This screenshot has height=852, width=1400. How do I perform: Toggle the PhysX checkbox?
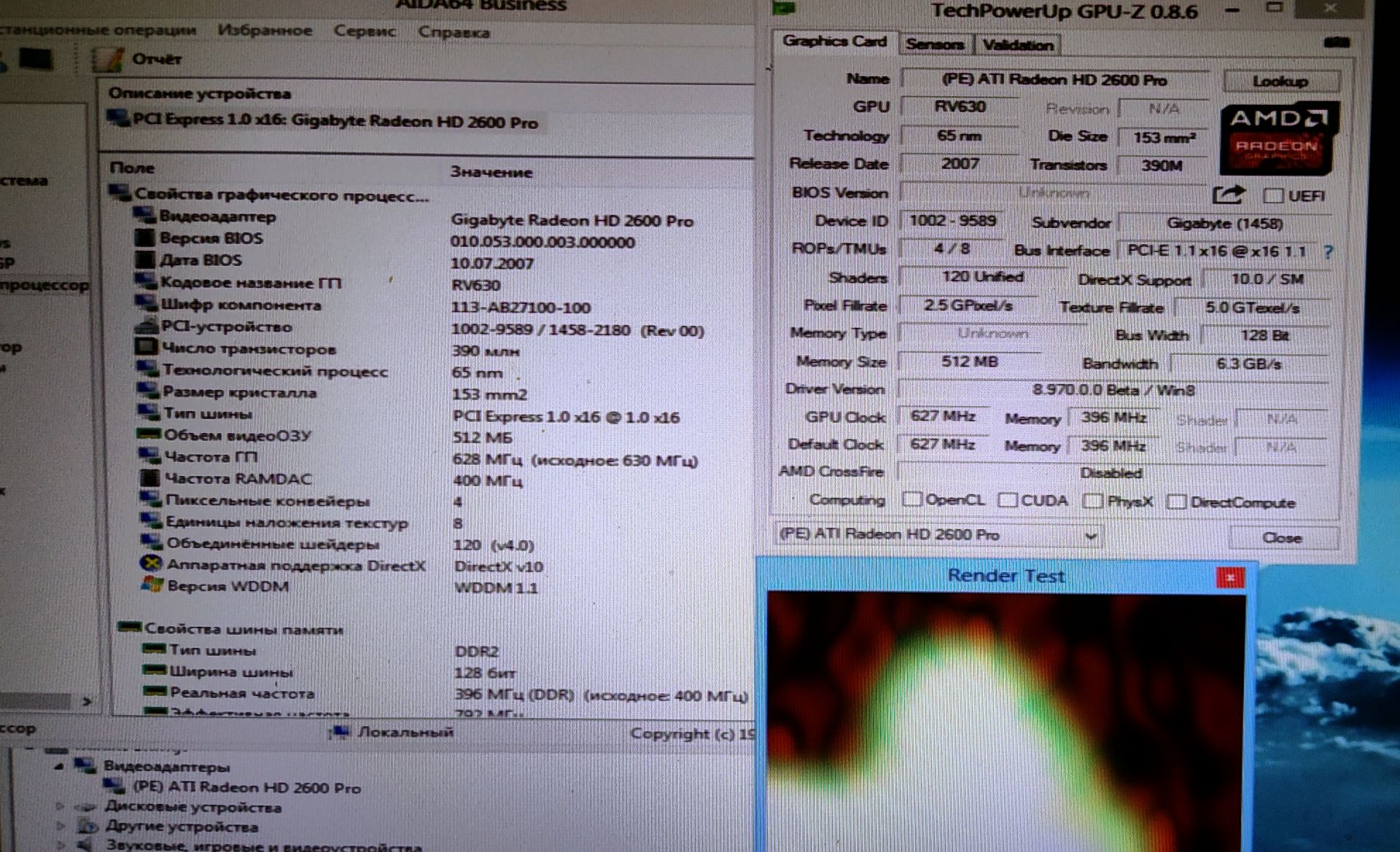pos(1092,501)
